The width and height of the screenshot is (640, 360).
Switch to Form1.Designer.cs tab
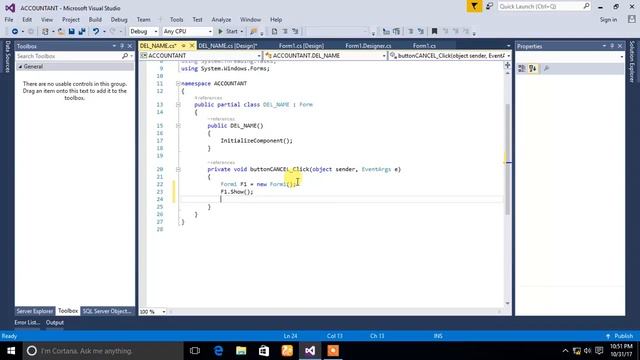(368, 46)
